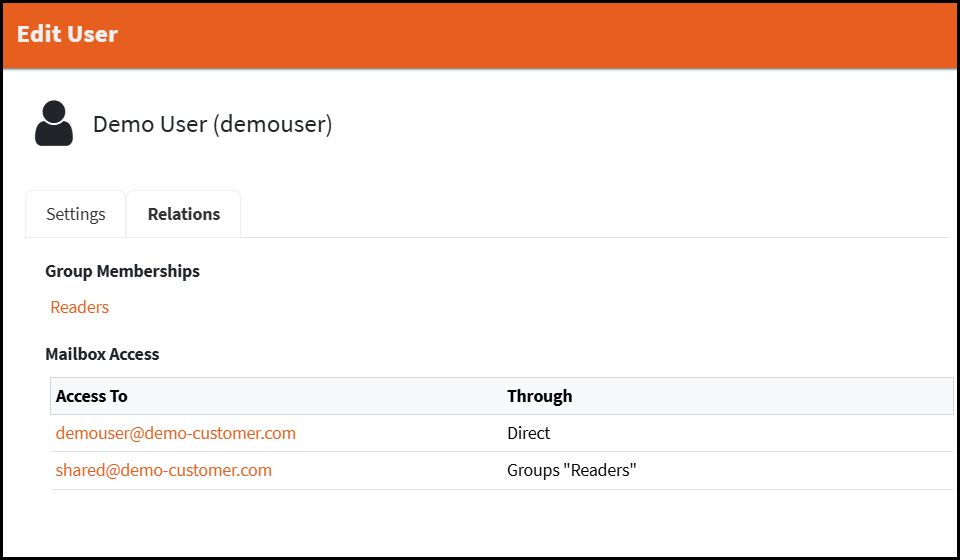Click the 'Mailbox Access' section heading
The width and height of the screenshot is (960, 560).
(102, 354)
